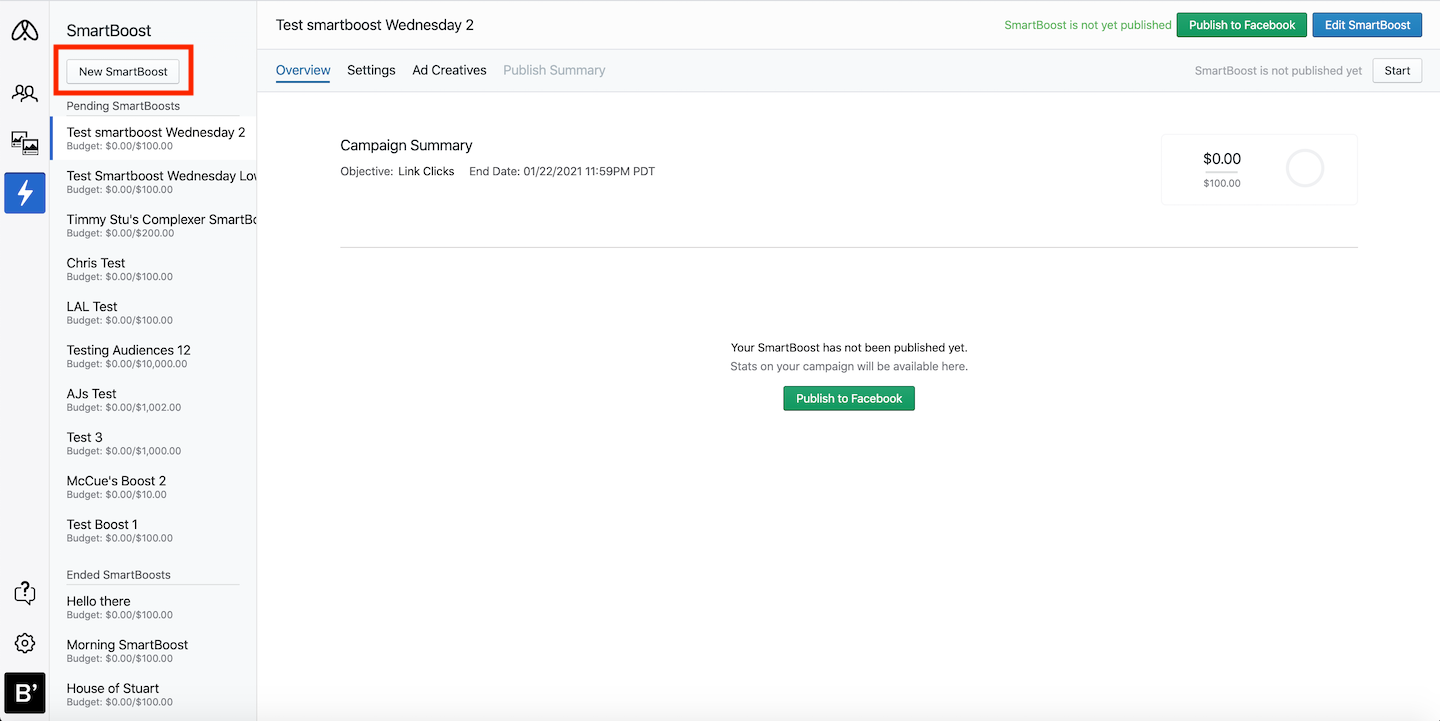Image resolution: width=1440 pixels, height=721 pixels.
Task: Select Test smartboost Wednesday 2 in list
Action: coord(154,138)
